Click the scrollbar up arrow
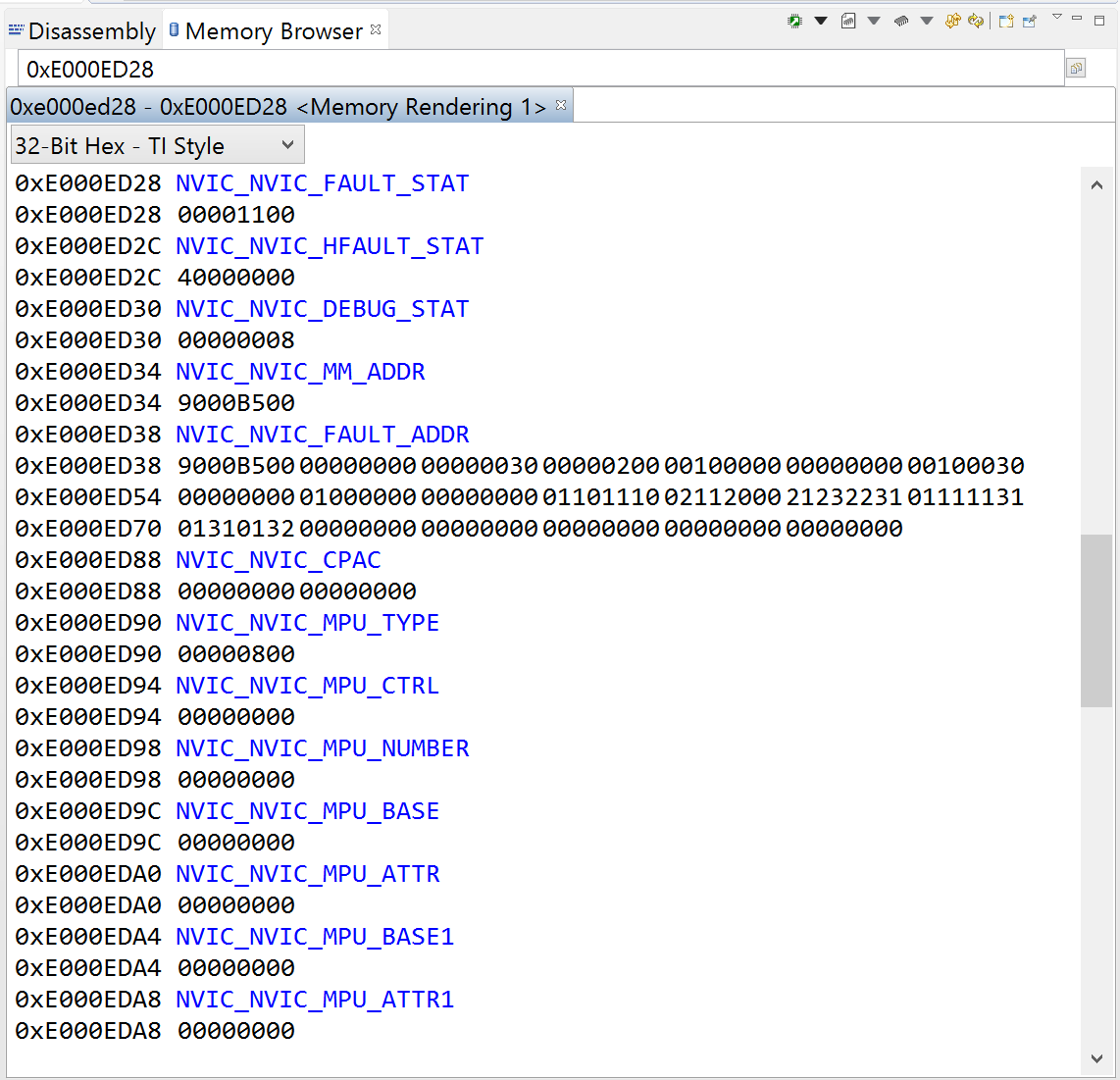1120x1080 pixels. [x=1097, y=185]
